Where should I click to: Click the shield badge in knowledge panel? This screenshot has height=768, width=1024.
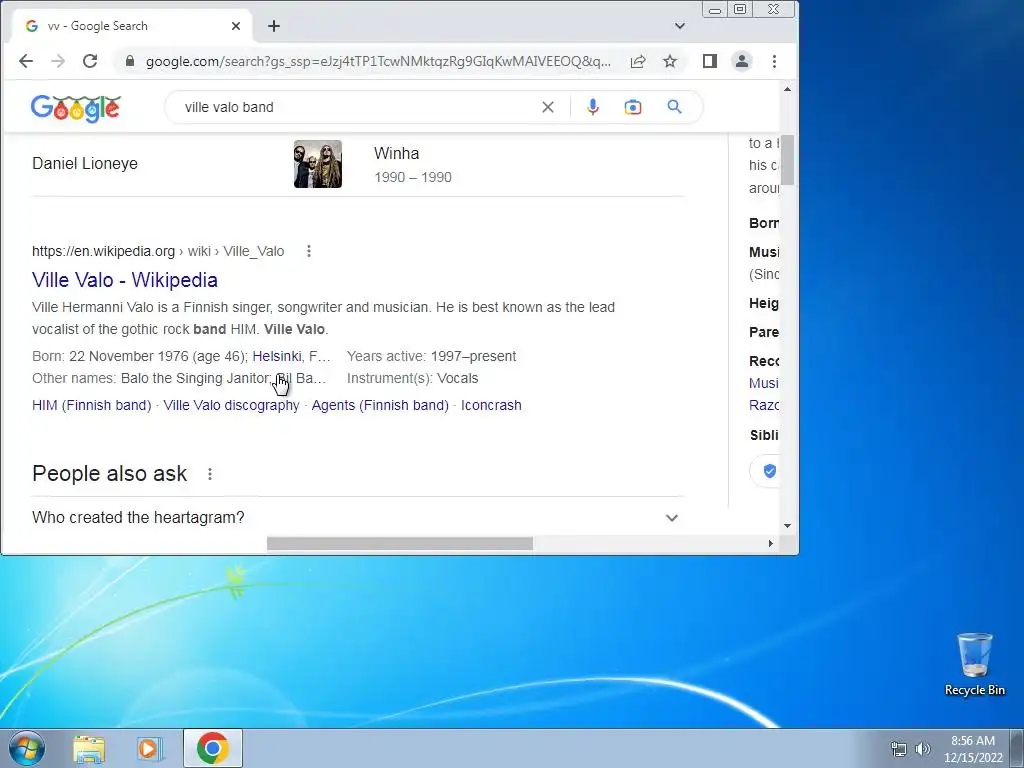coord(770,471)
